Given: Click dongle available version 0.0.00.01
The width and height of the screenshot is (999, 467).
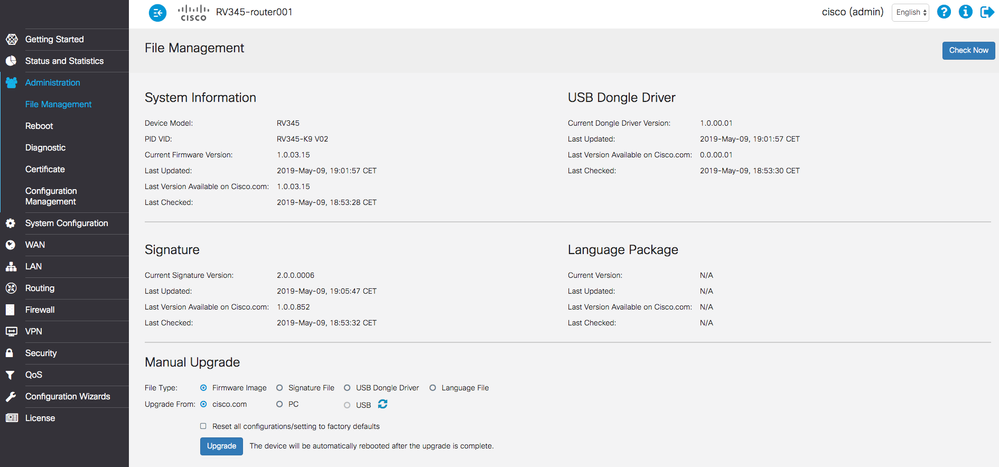Looking at the screenshot, I should [x=717, y=155].
